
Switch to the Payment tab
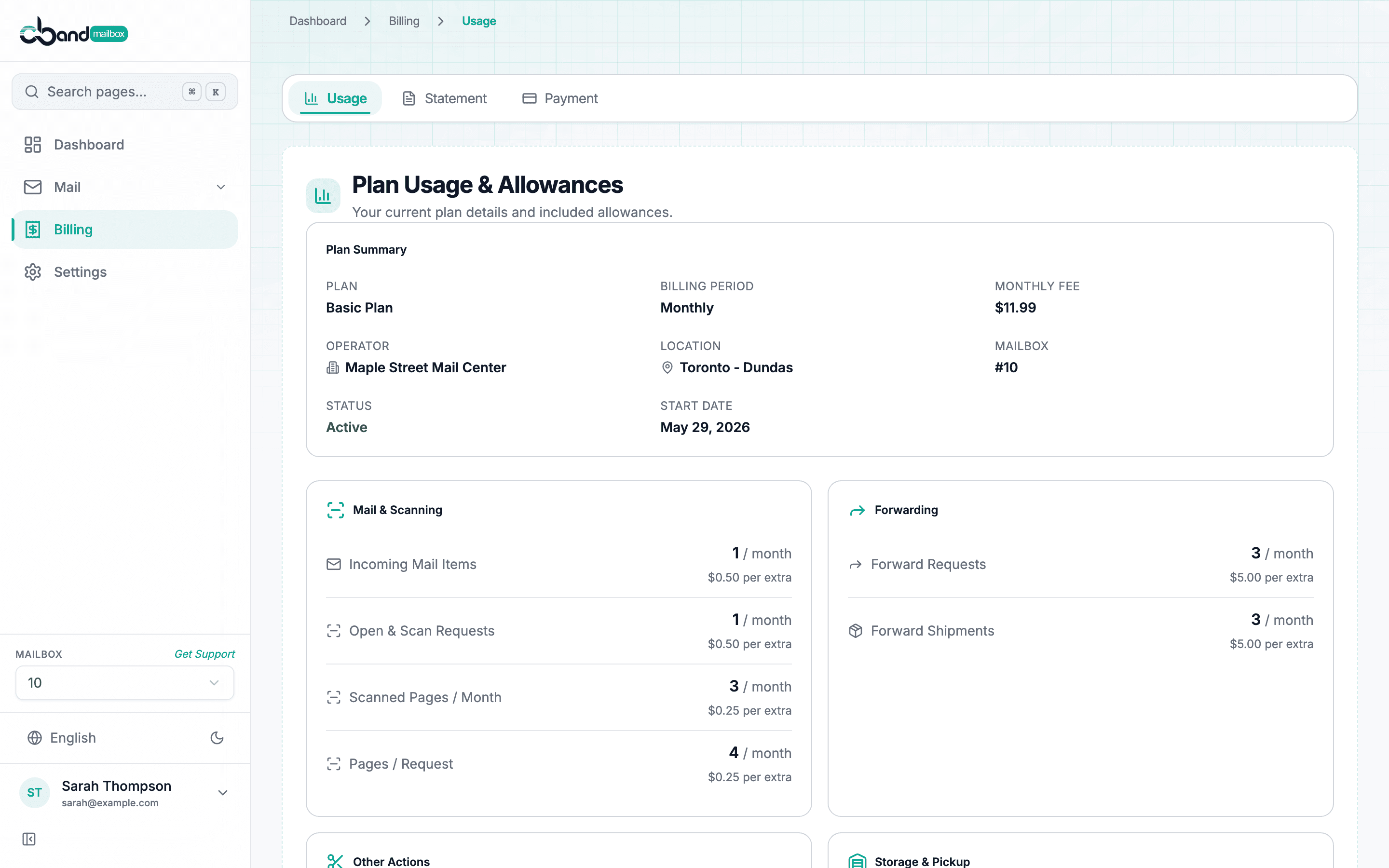[560, 98]
